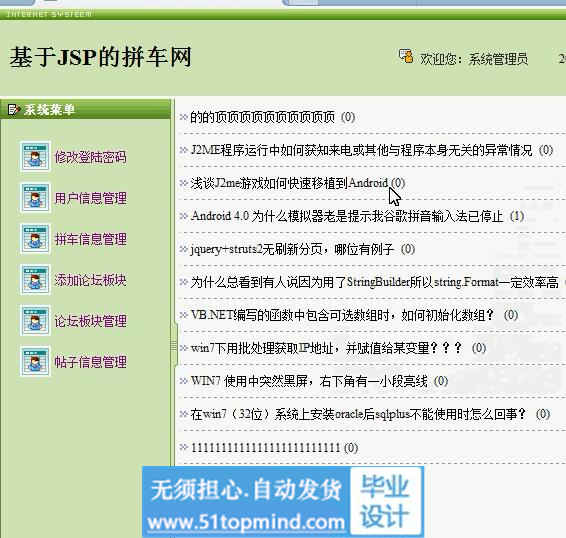
Task: Open the 论坛板块管理 menu link
Action: pyautogui.click(x=91, y=321)
